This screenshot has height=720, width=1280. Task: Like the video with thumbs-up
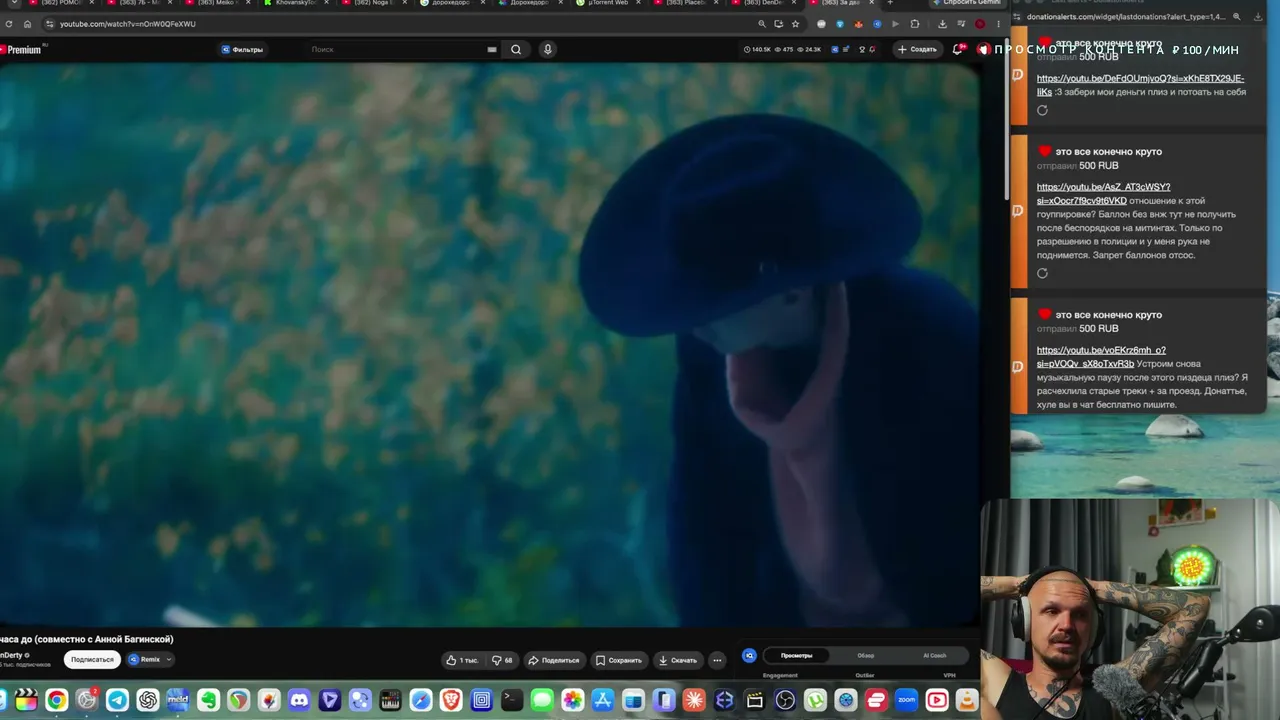click(462, 660)
